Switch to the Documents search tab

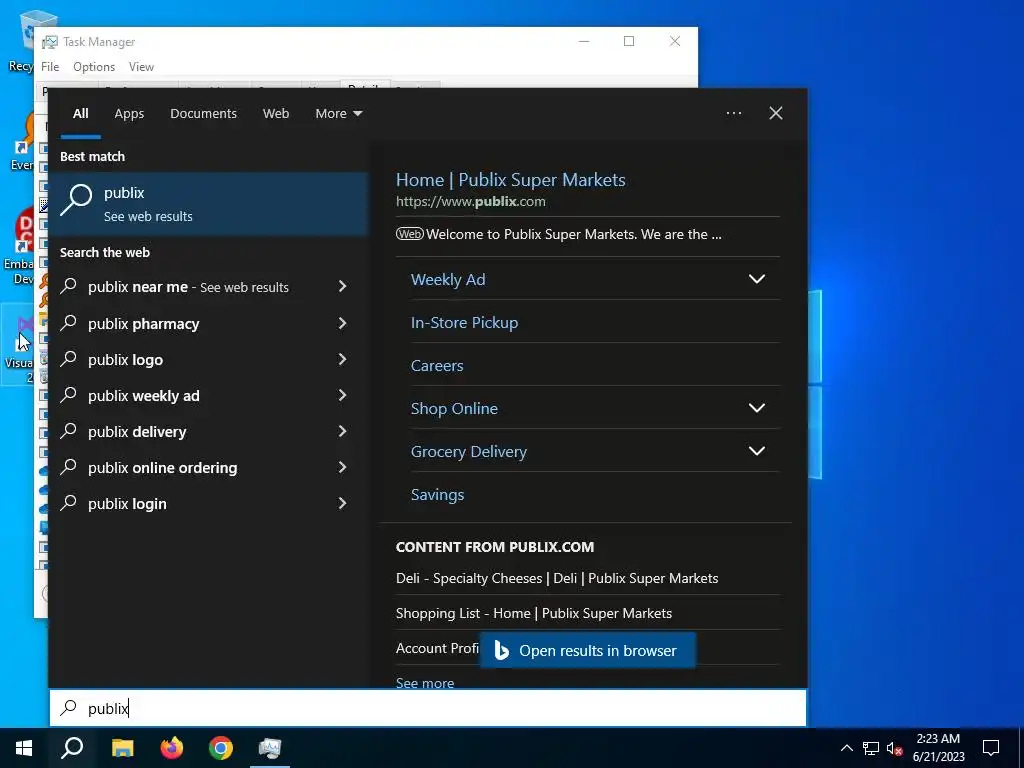(203, 113)
